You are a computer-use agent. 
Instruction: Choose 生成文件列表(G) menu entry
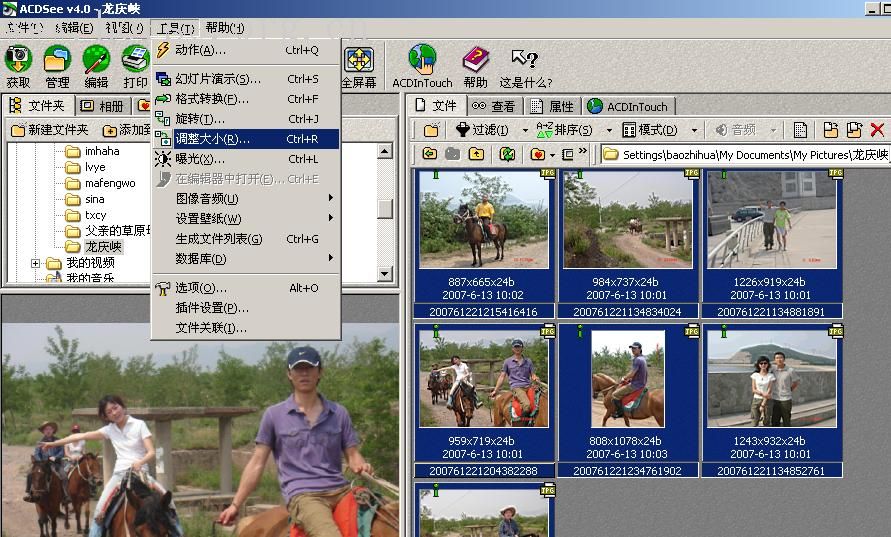coord(245,239)
